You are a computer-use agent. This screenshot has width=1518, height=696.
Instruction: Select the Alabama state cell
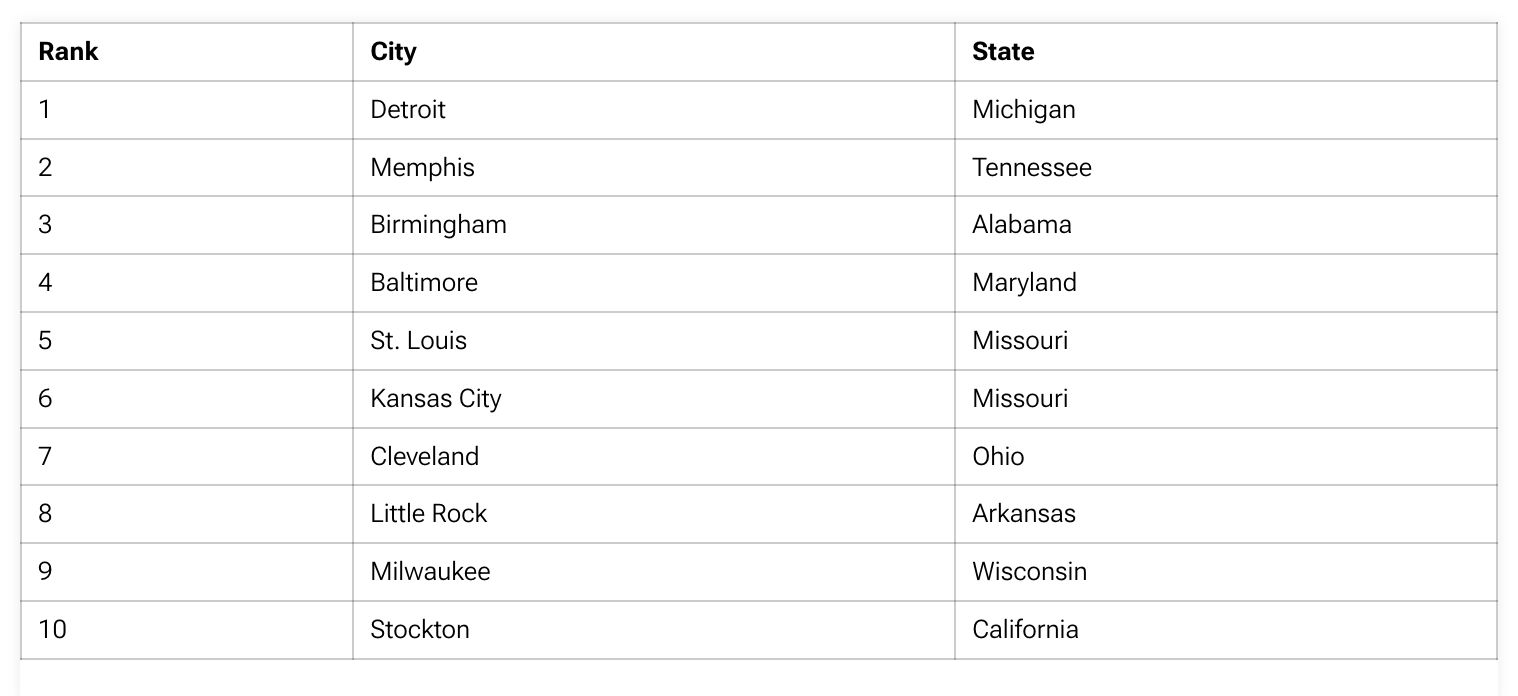click(1022, 224)
